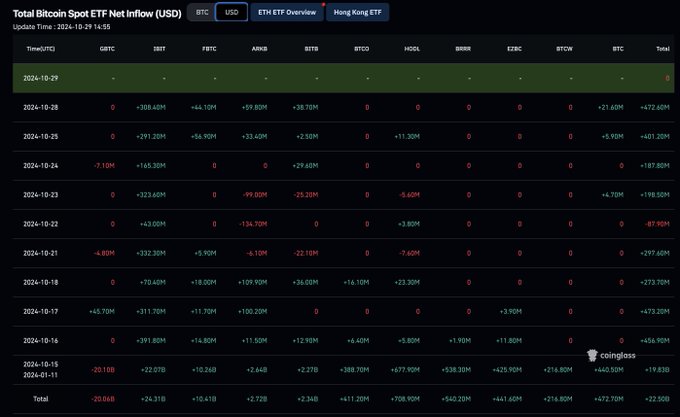Click the -4.80M GBTC outflow value
Image resolution: width=680 pixels, height=417 pixels.
104,253
